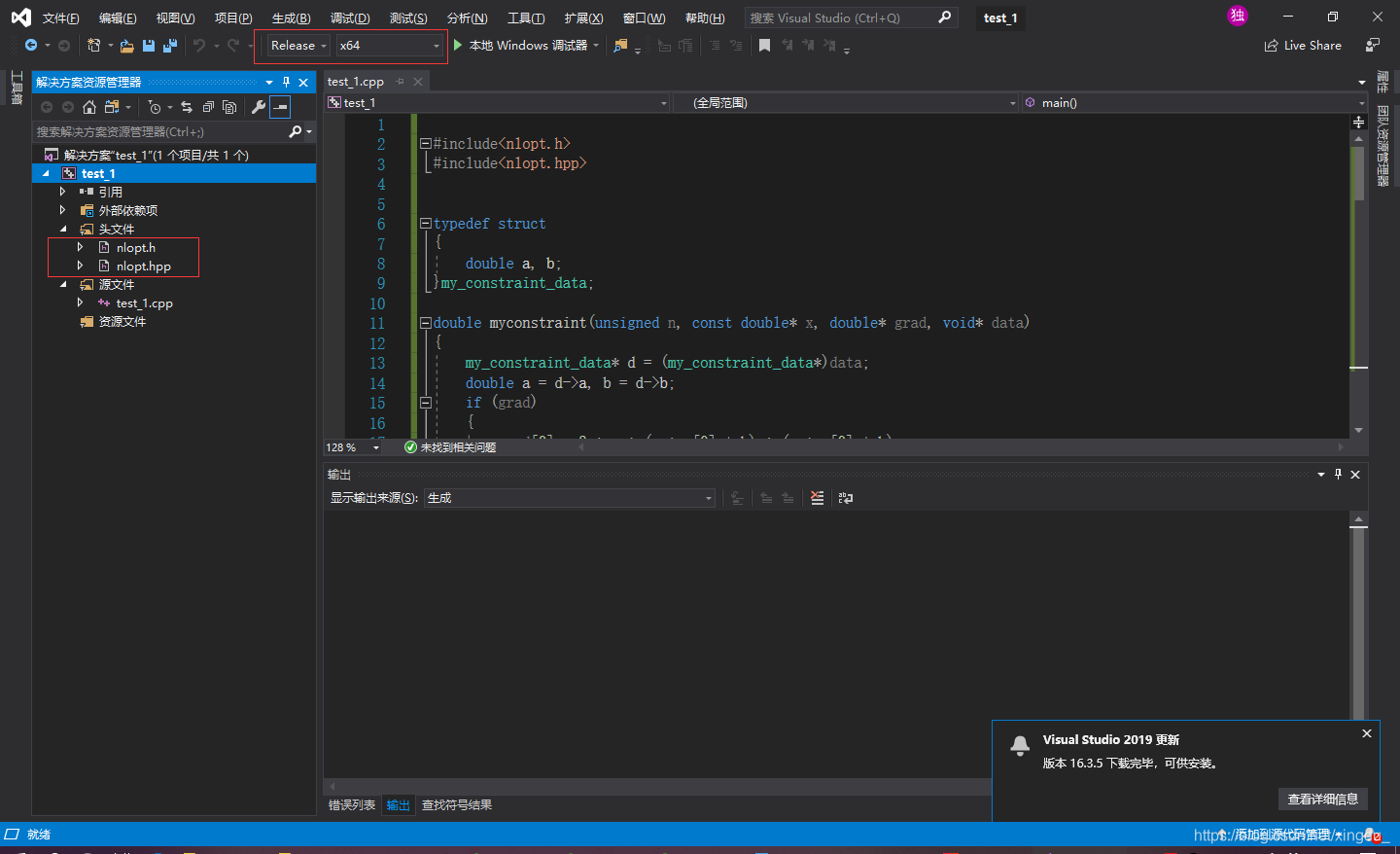Toggle word wrap in output panel
This screenshot has height=854, width=1400.
(x=846, y=498)
